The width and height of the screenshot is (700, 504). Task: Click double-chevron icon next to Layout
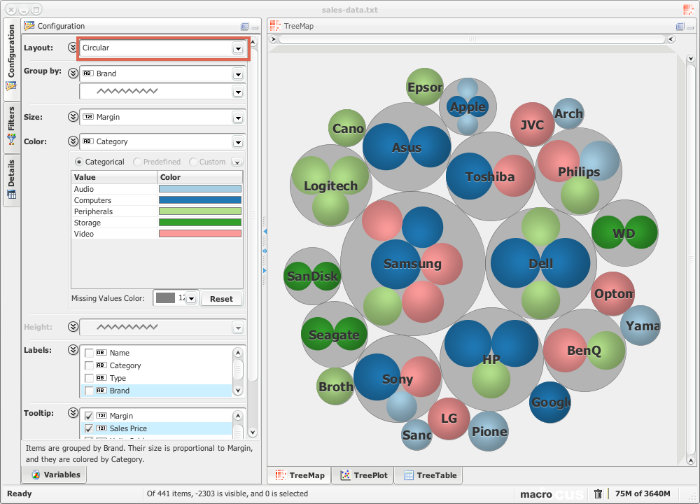coord(72,47)
